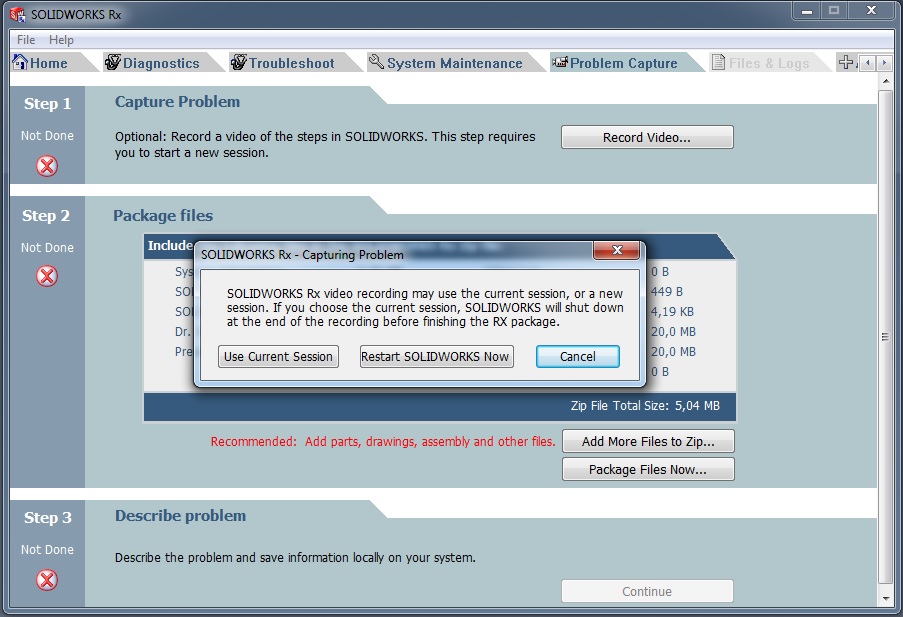Click the System Maintenance wrench icon

376,63
